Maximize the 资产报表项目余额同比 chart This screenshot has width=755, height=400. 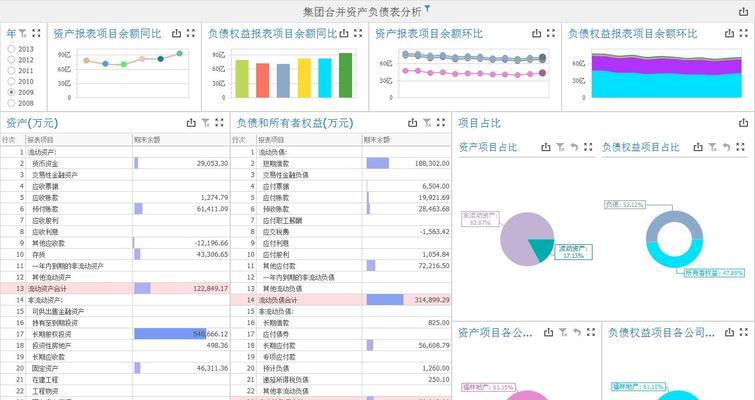[191, 33]
